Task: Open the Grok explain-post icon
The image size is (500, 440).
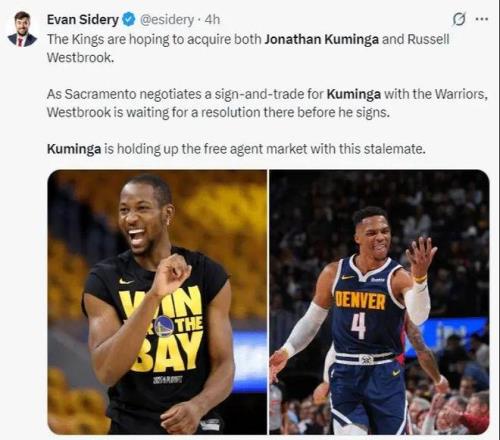Action: pos(459,20)
